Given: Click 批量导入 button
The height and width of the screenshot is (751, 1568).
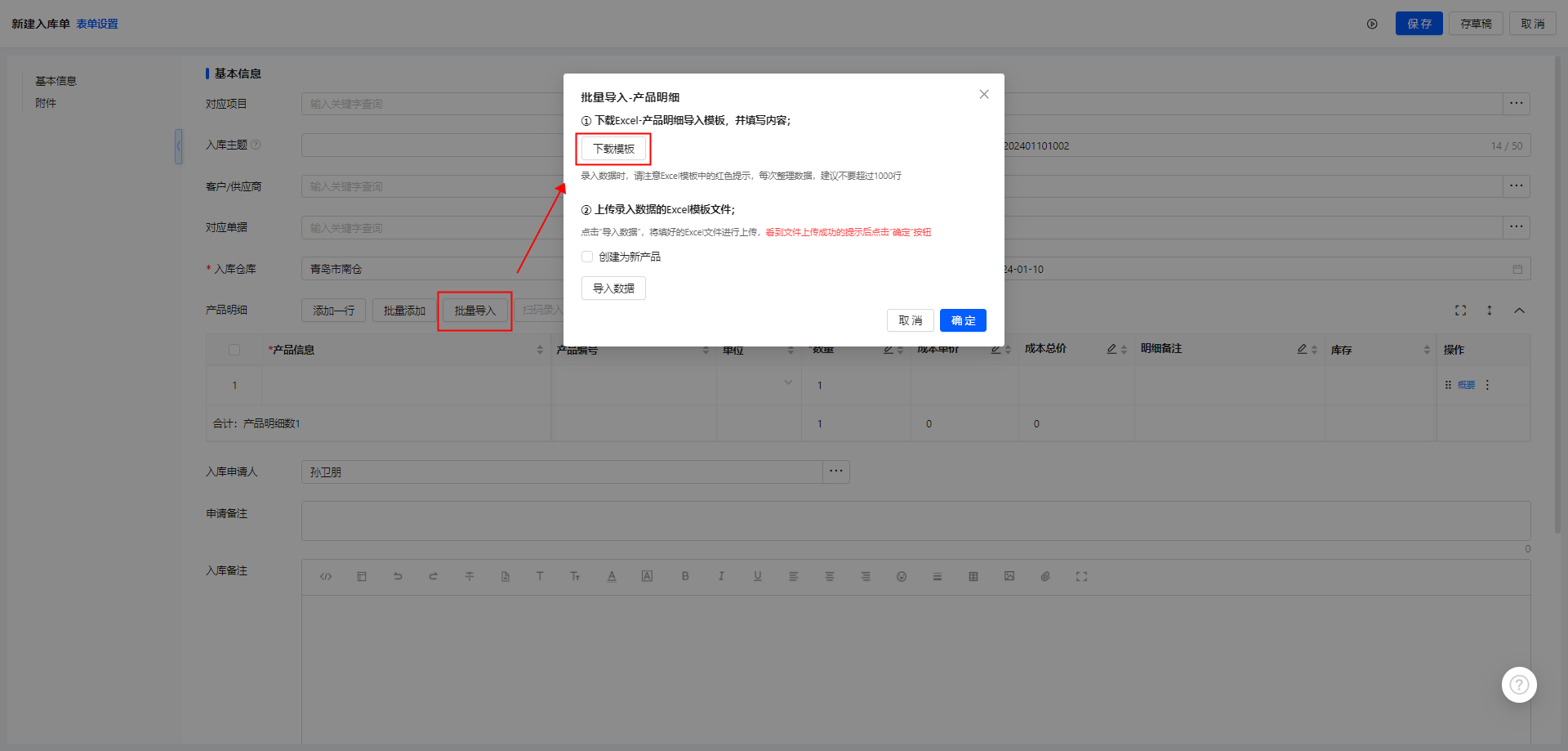Looking at the screenshot, I should point(474,311).
